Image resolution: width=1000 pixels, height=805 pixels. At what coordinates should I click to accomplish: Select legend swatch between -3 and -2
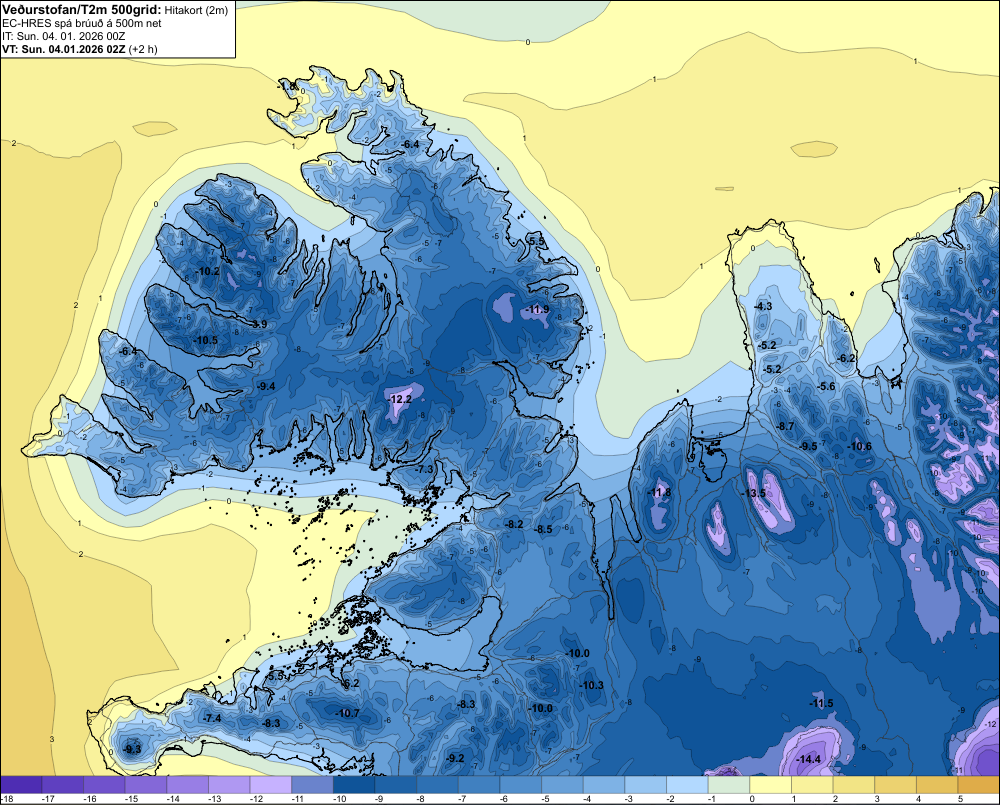click(645, 785)
